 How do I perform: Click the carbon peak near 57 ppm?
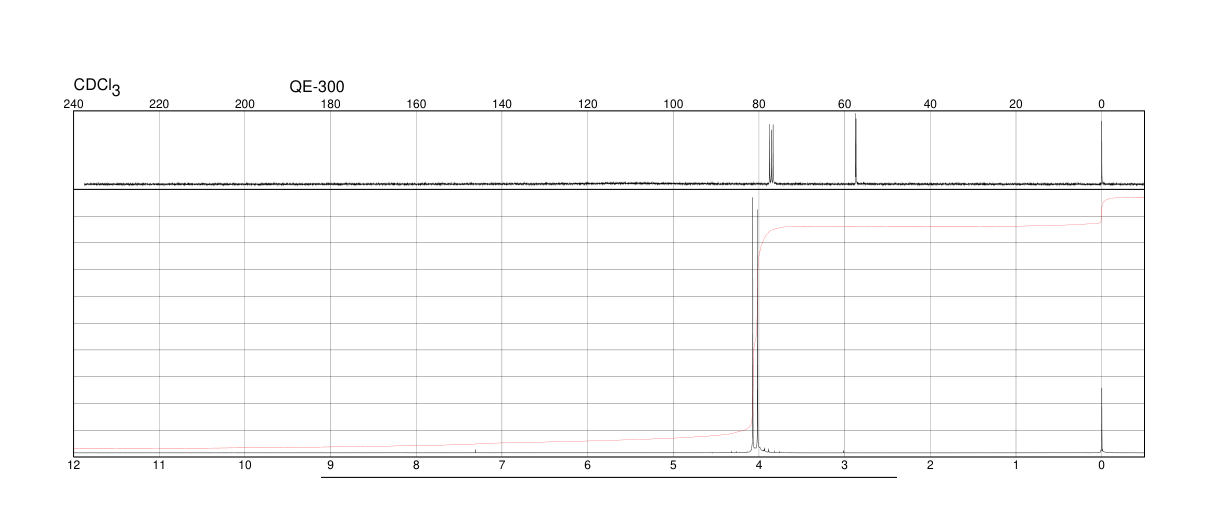point(856,150)
